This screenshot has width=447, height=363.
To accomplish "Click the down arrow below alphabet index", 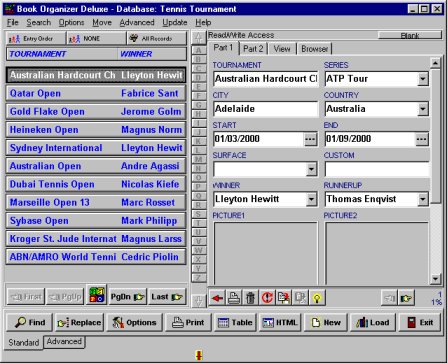I will [x=198, y=301].
